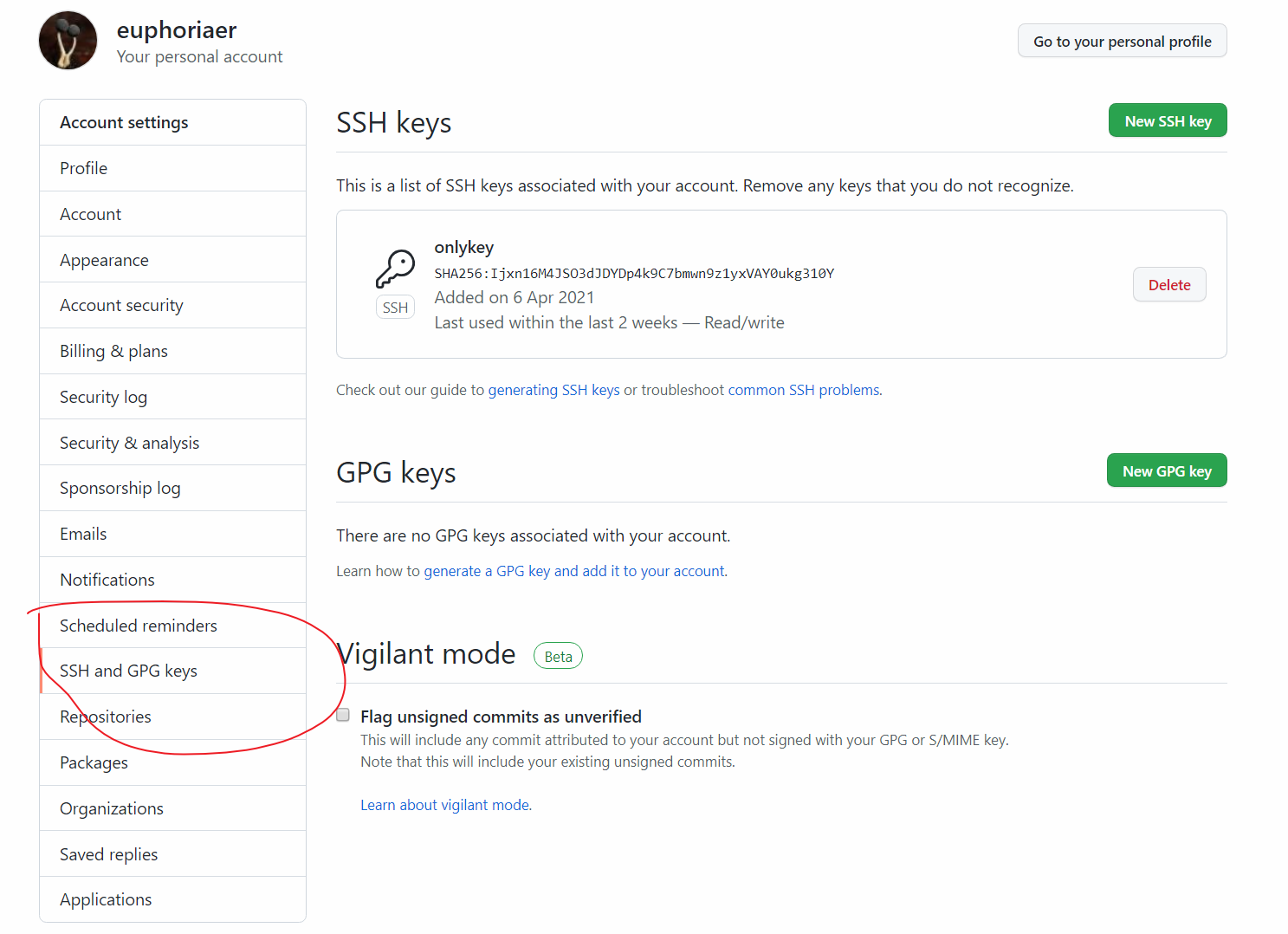This screenshot has height=934, width=1288.
Task: Click Learn about vigilant mode link
Action: point(446,805)
